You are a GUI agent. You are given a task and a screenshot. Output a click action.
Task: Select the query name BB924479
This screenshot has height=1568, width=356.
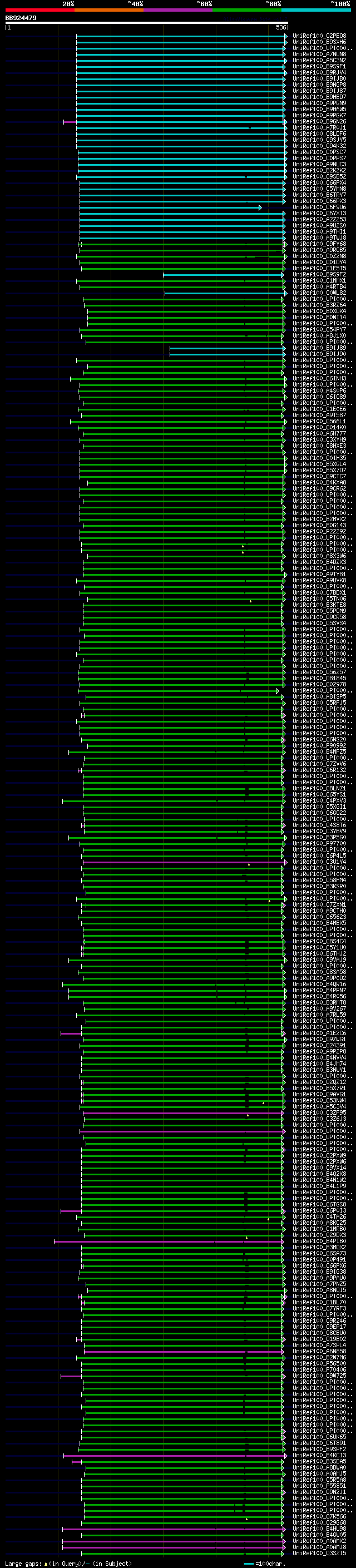(x=21, y=18)
